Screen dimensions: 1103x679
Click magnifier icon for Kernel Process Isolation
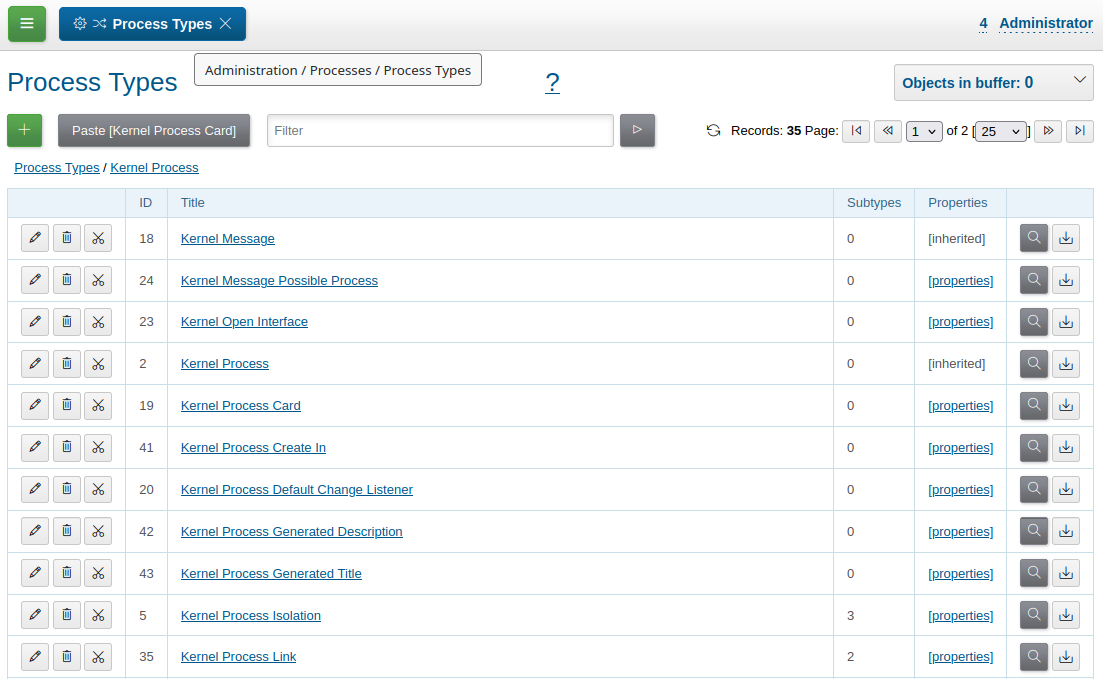[1033, 615]
